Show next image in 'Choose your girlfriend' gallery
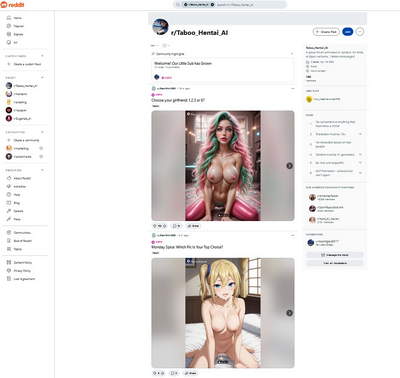Viewport: 400px width, 378px height. [289, 166]
